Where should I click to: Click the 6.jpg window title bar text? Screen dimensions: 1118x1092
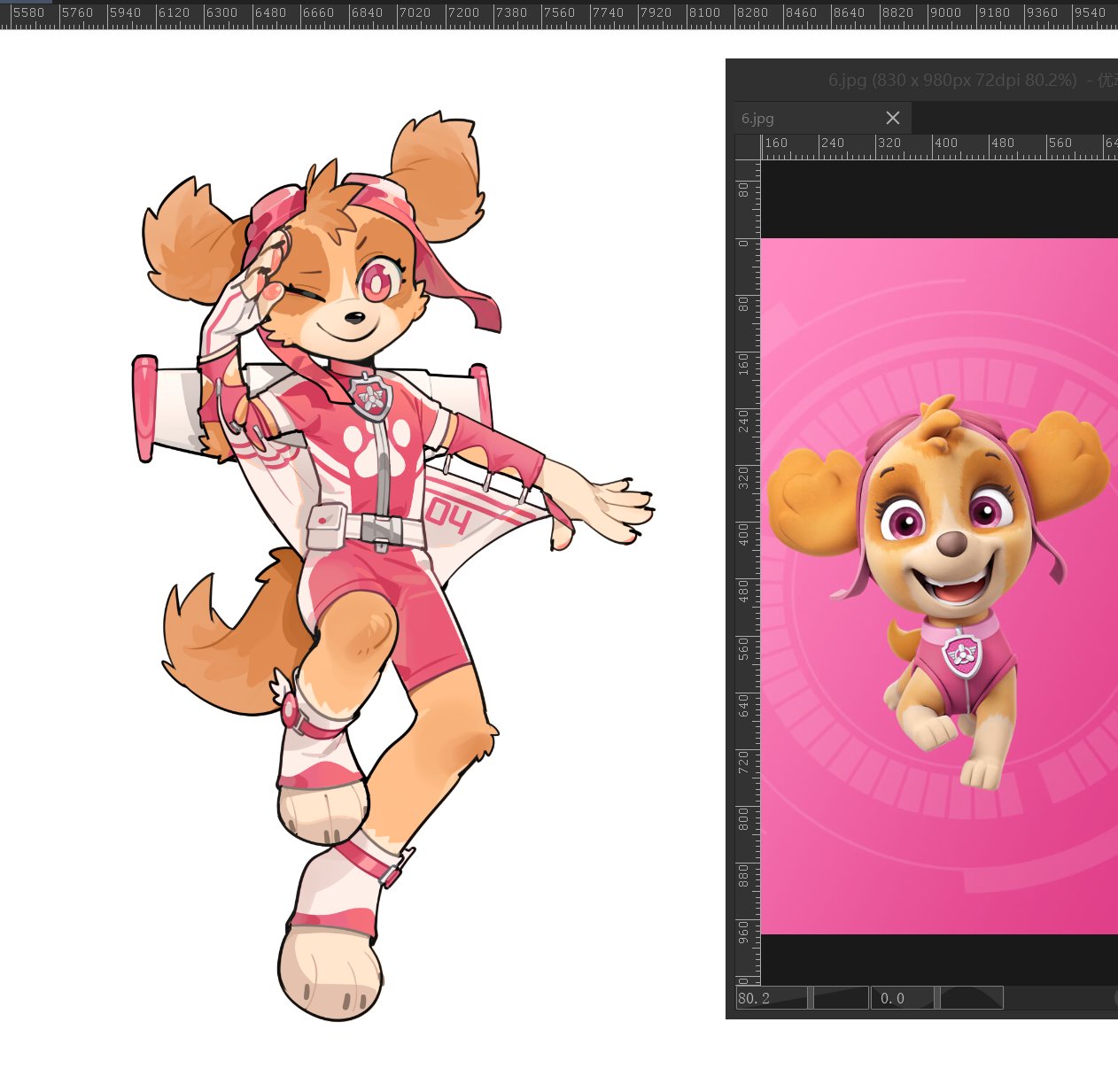click(972, 80)
